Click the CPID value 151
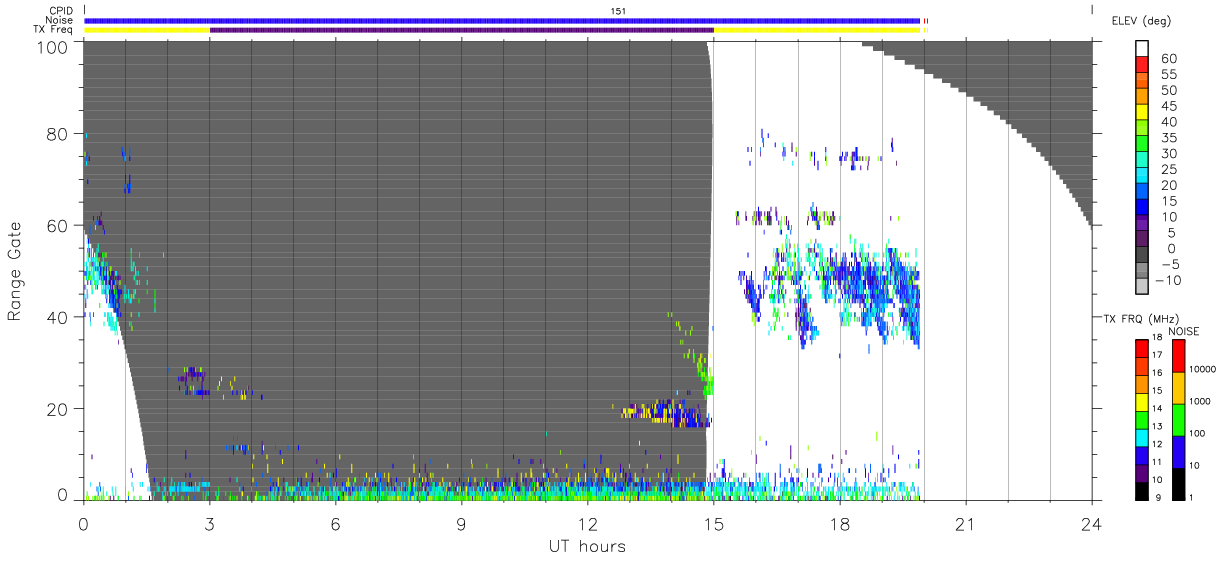This screenshot has width=1228, height=567. pos(618,11)
